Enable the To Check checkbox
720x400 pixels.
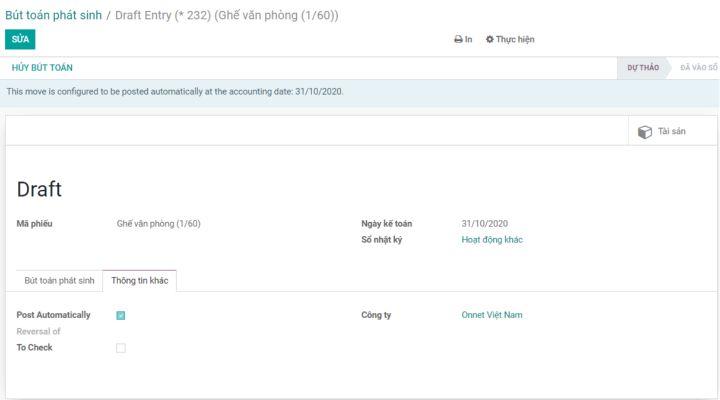click(x=121, y=348)
